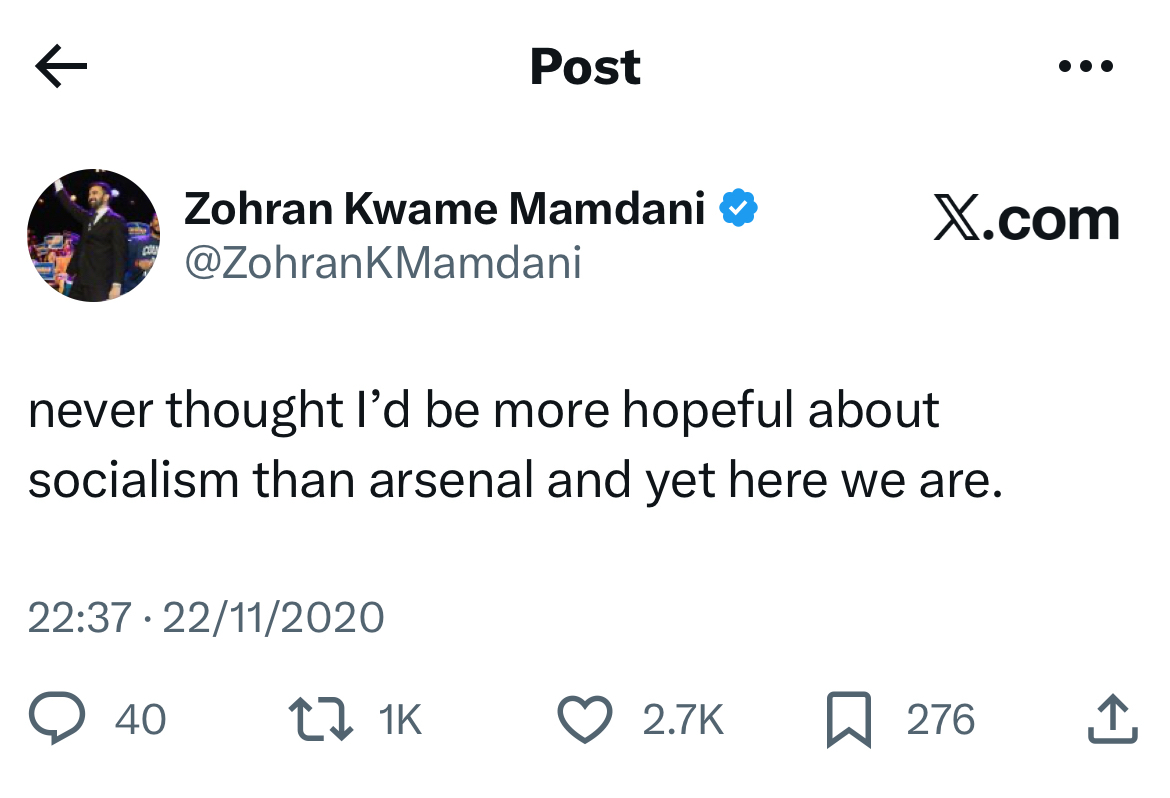Click the 1K reposts count
The image size is (1170, 798).
[x=401, y=720]
